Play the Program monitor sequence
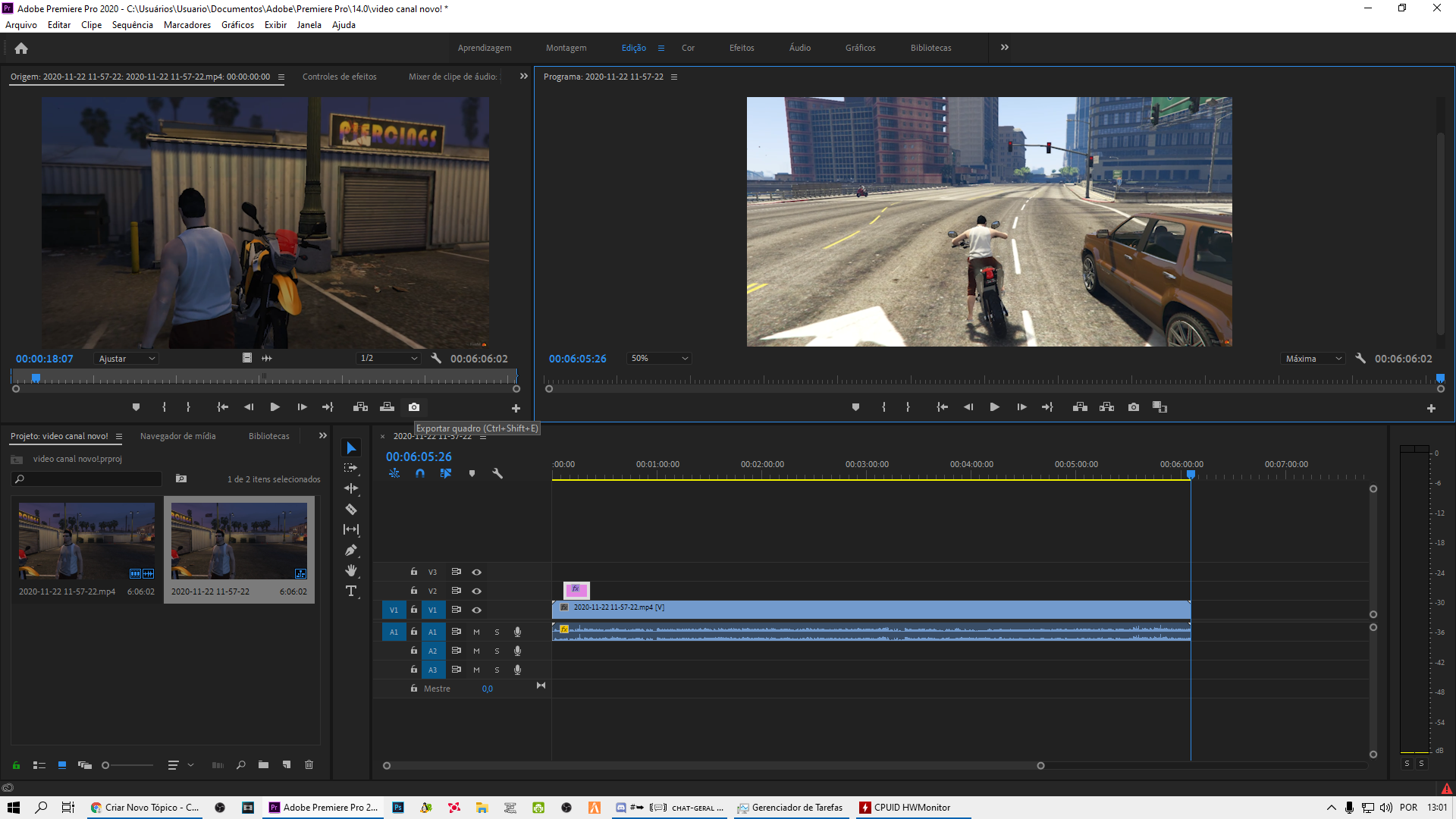Screen dimensions: 1456x819 (x=995, y=407)
